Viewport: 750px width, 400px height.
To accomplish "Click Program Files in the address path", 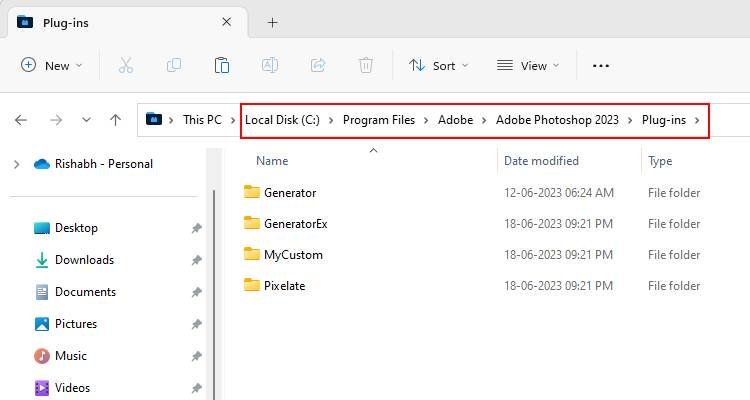I will coord(378,120).
